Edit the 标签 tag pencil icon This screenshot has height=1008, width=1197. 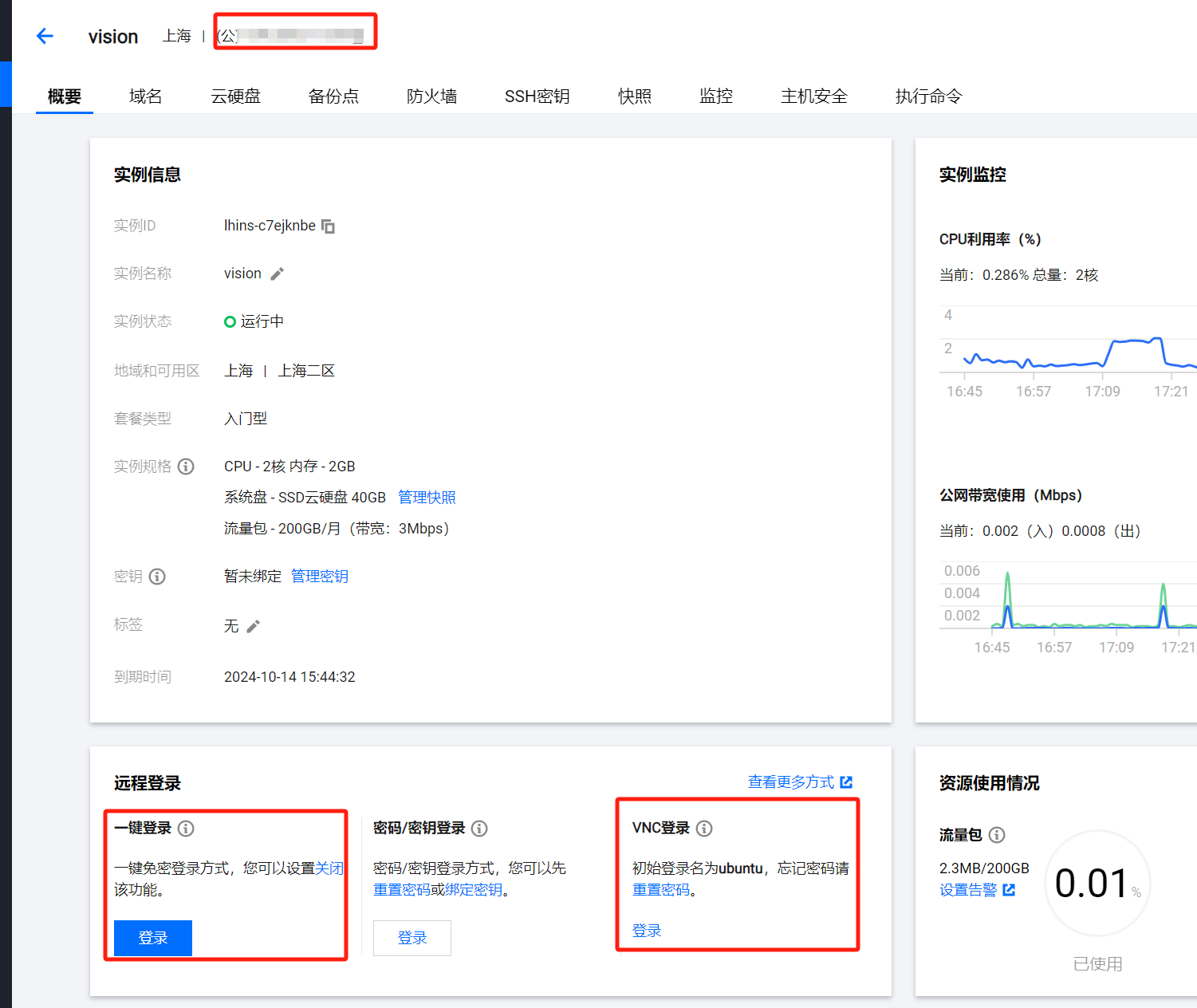[x=253, y=627]
